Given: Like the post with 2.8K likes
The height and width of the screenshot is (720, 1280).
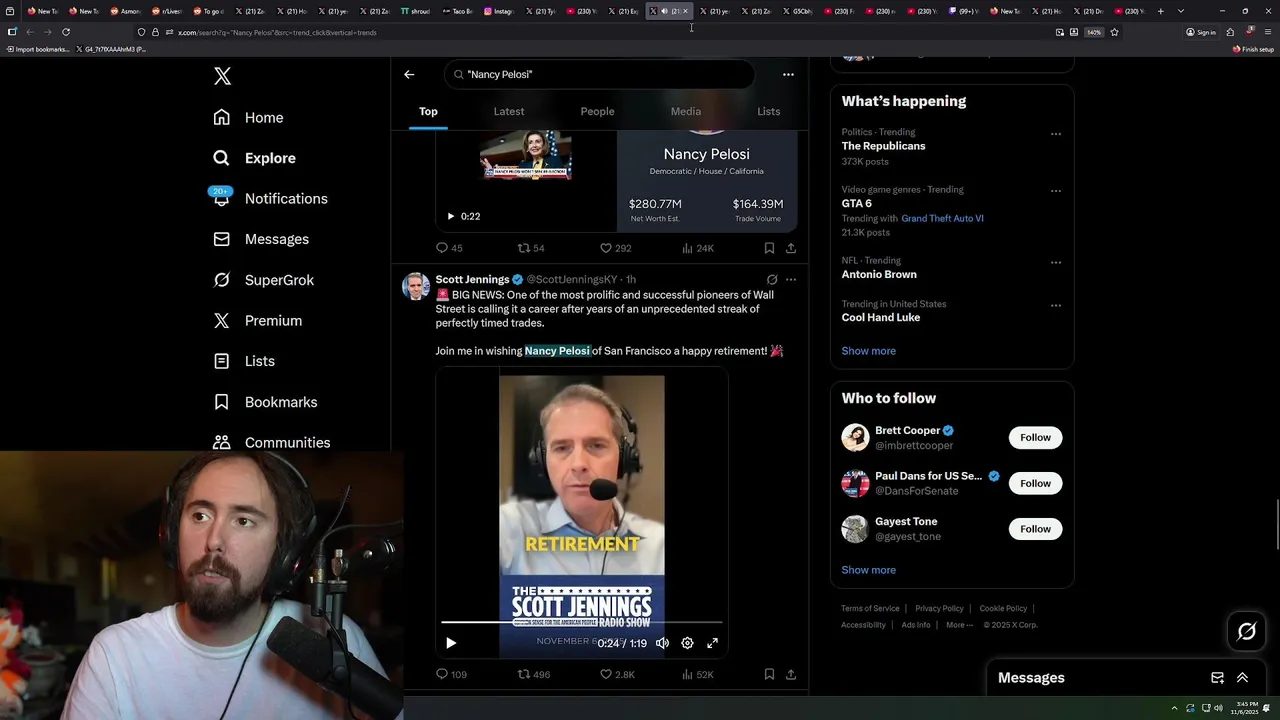Looking at the screenshot, I should click(x=616, y=674).
